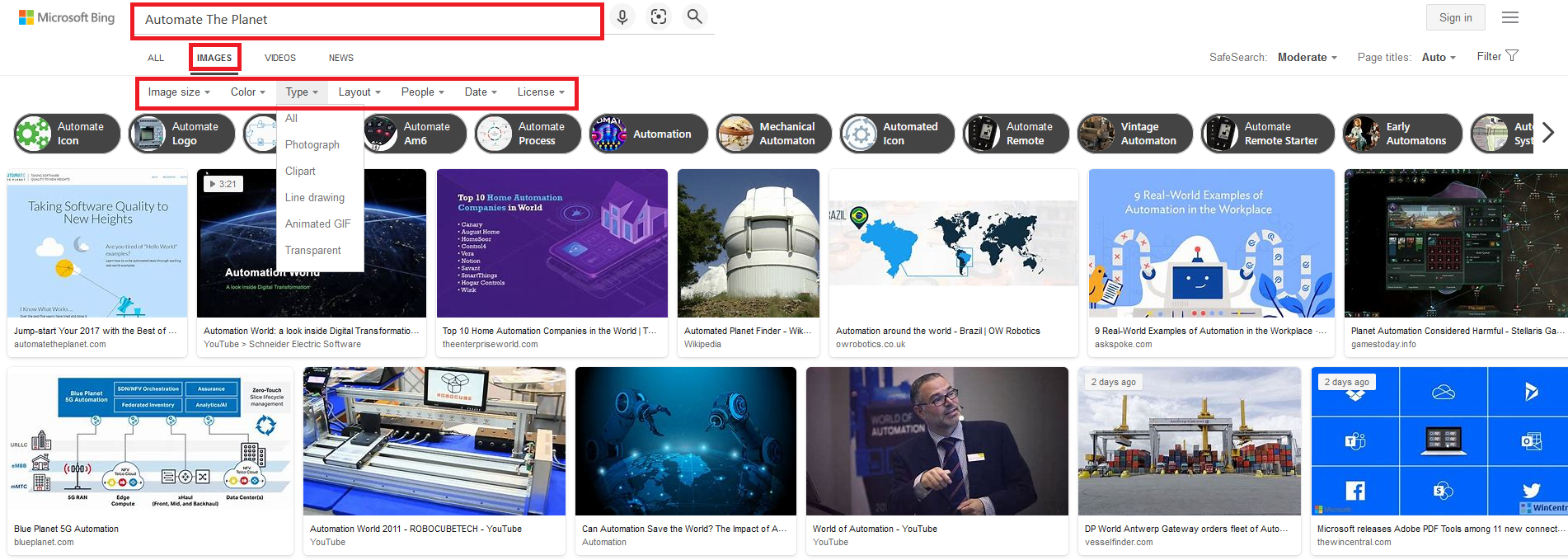The height and width of the screenshot is (560, 1568).
Task: Click the Sign in button
Action: 1455,17
